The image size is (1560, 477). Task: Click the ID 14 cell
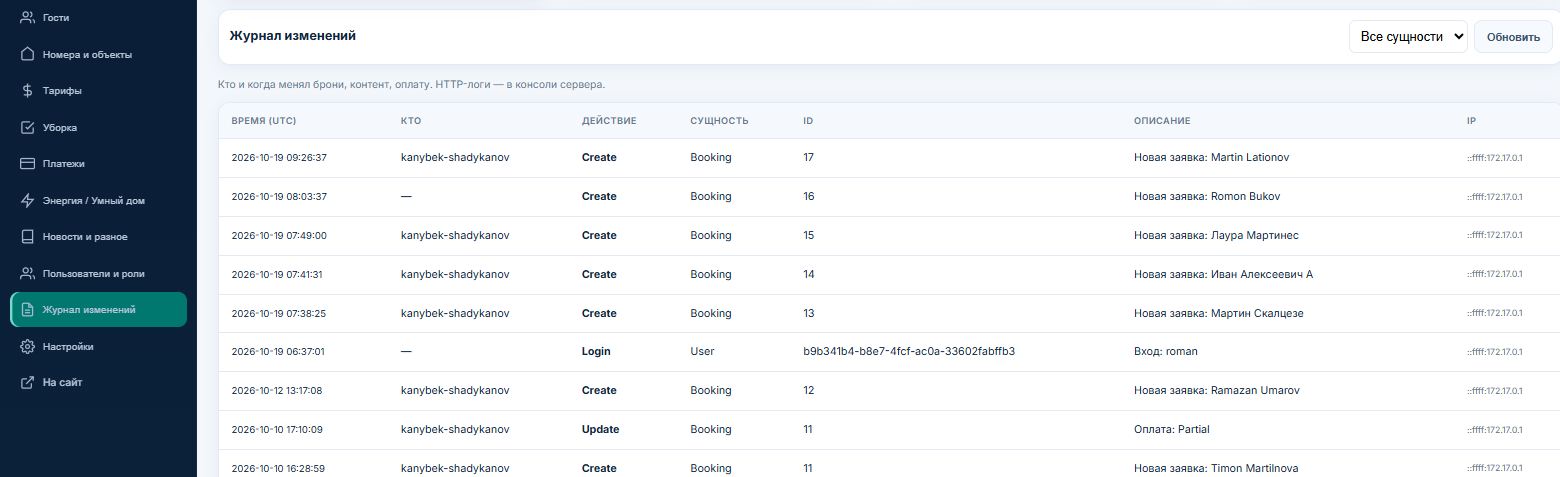pos(809,274)
